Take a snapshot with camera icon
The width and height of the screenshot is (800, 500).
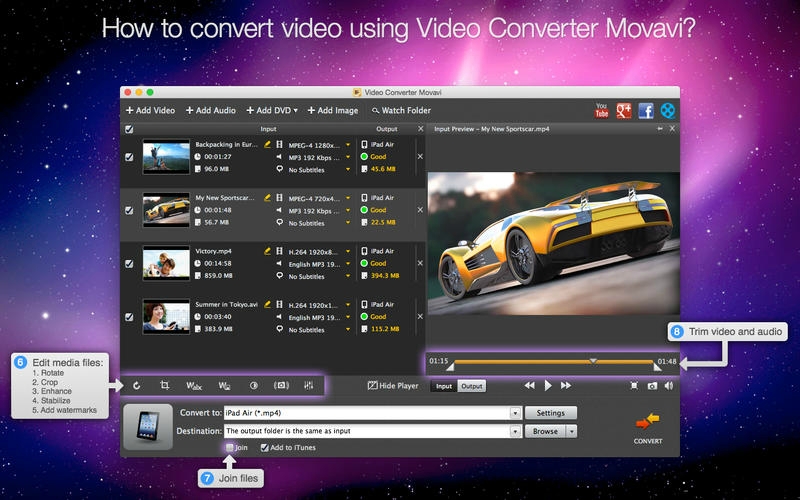coord(652,386)
